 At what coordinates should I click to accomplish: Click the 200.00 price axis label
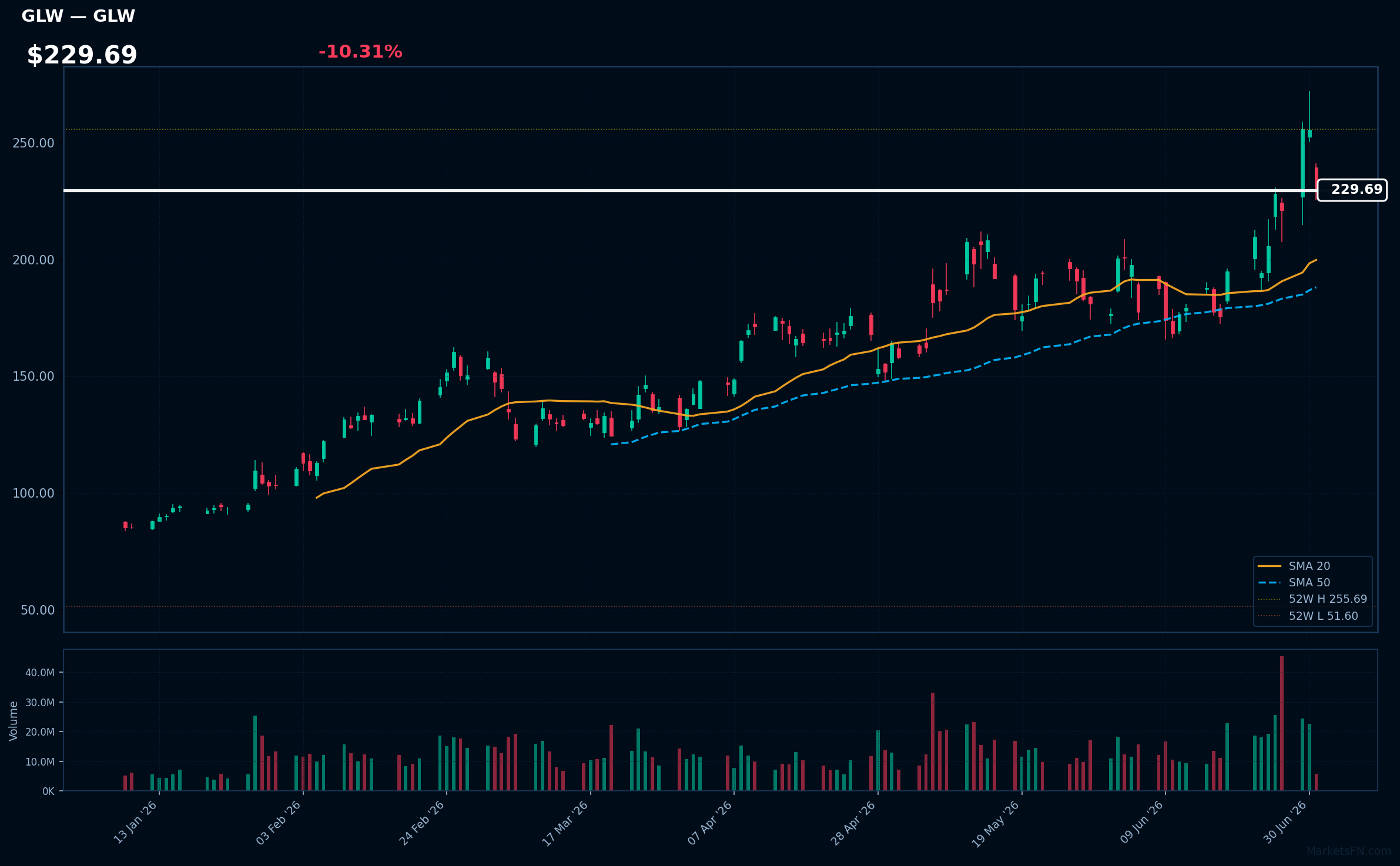[34, 260]
